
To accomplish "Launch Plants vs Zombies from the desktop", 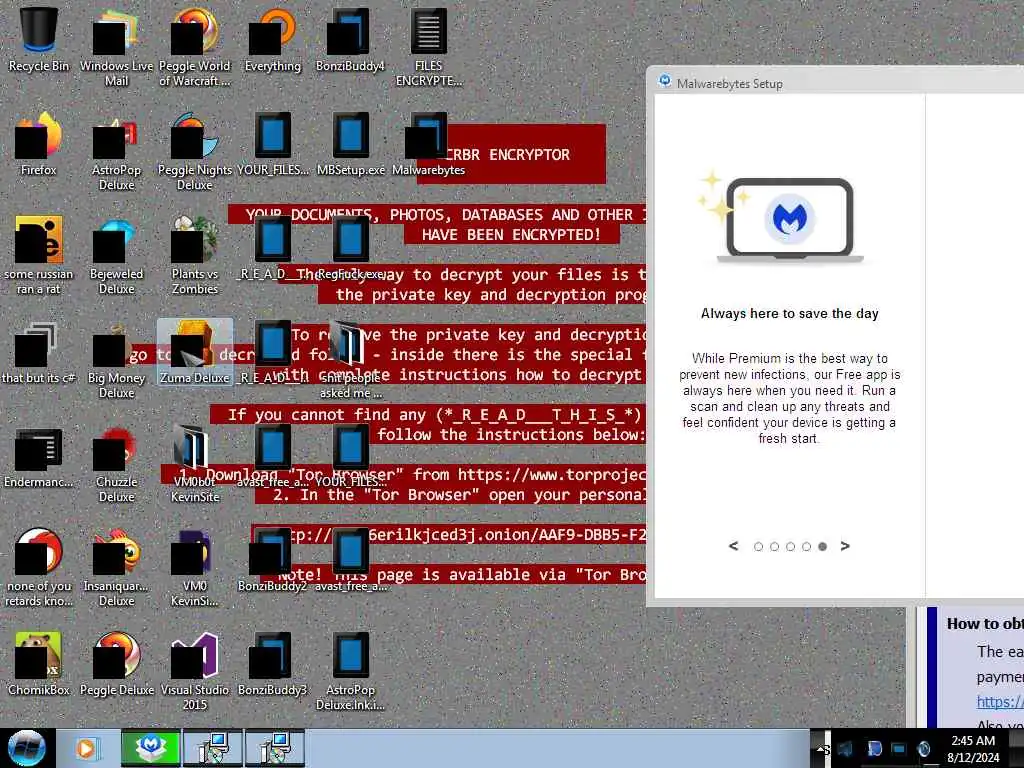I will (195, 255).
